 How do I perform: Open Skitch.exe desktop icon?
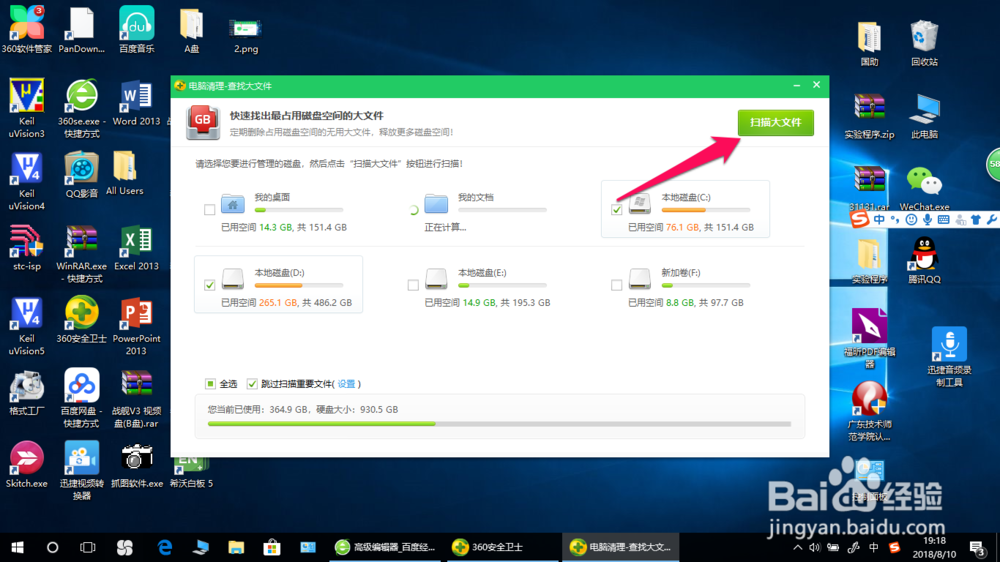[27, 465]
